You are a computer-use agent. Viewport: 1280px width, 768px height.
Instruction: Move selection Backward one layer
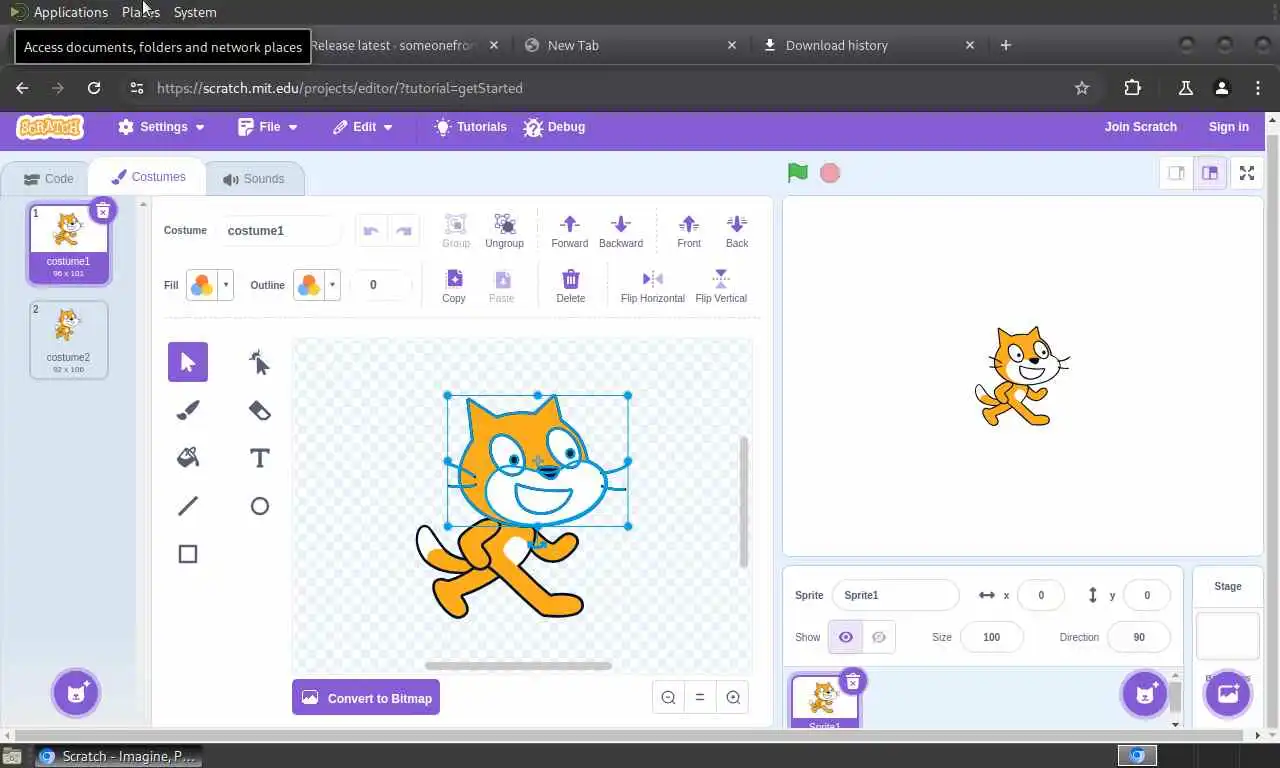621,231
